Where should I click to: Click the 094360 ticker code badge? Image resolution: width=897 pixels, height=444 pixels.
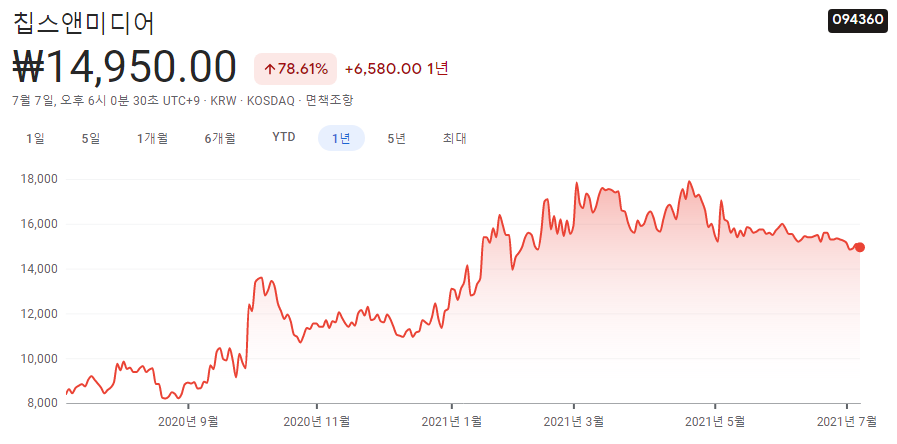coord(858,20)
